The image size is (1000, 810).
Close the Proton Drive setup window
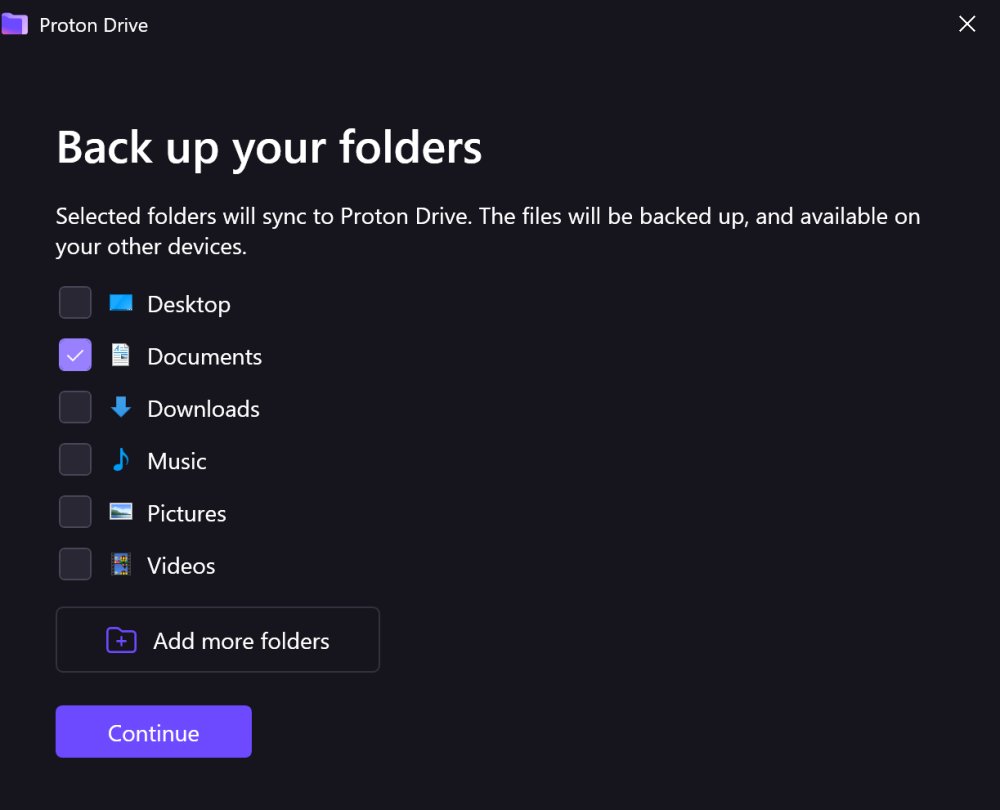pyautogui.click(x=967, y=24)
